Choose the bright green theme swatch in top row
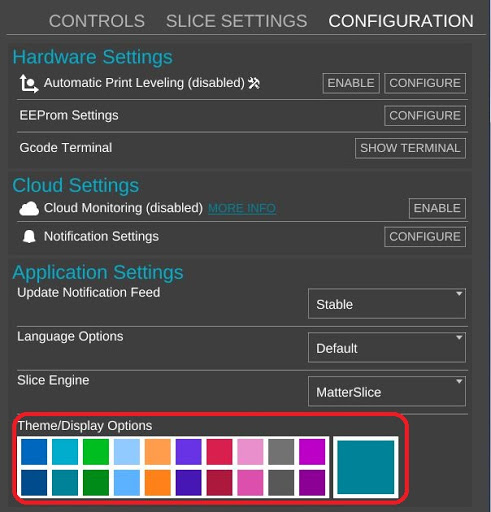Image resolution: width=491 pixels, height=512 pixels. 96,452
